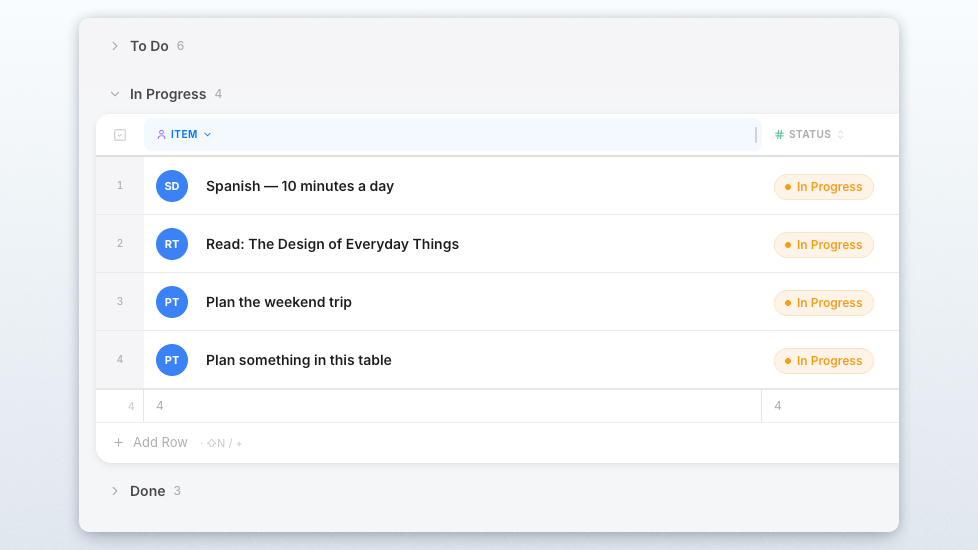Click row number 3
Viewport: 978px width, 550px height.
point(120,301)
